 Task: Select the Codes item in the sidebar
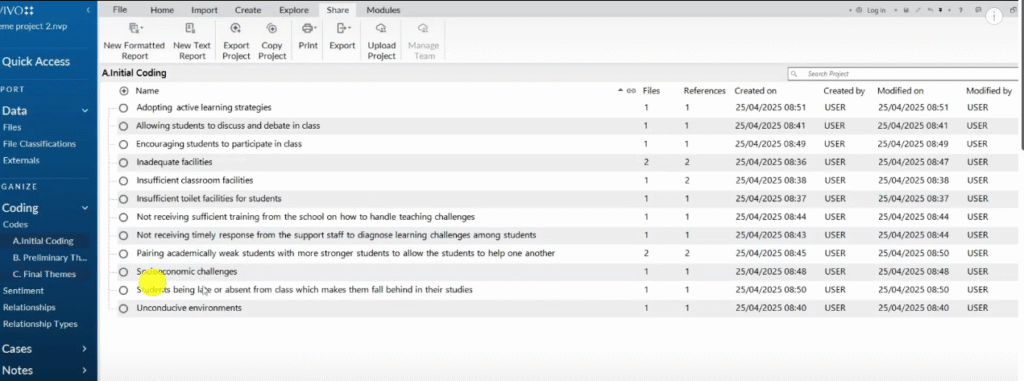click(x=15, y=224)
